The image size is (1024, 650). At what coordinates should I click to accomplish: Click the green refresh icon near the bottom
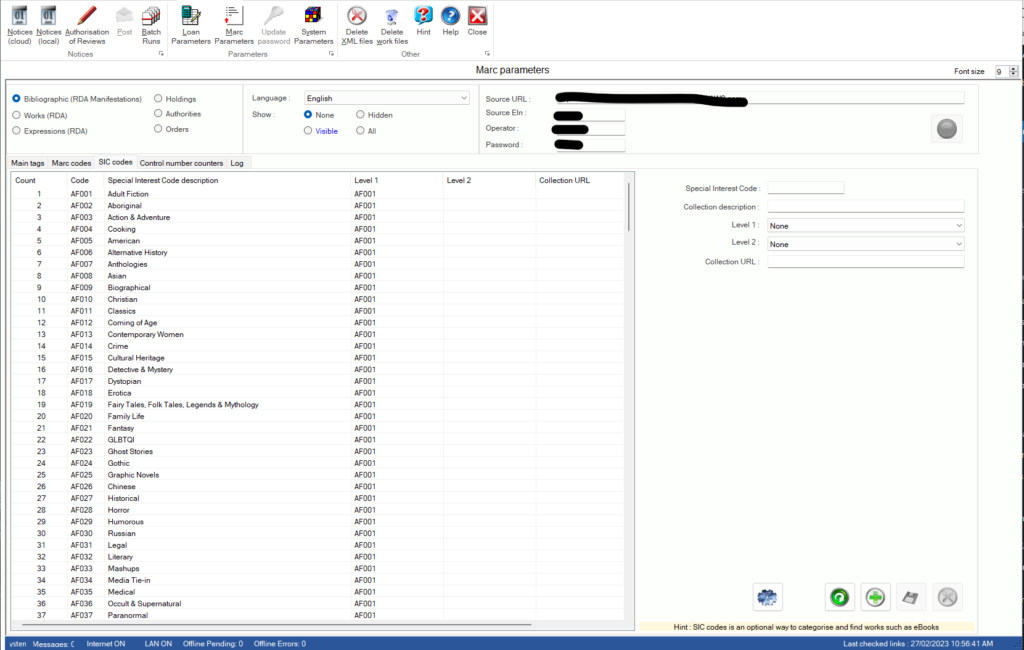[839, 597]
